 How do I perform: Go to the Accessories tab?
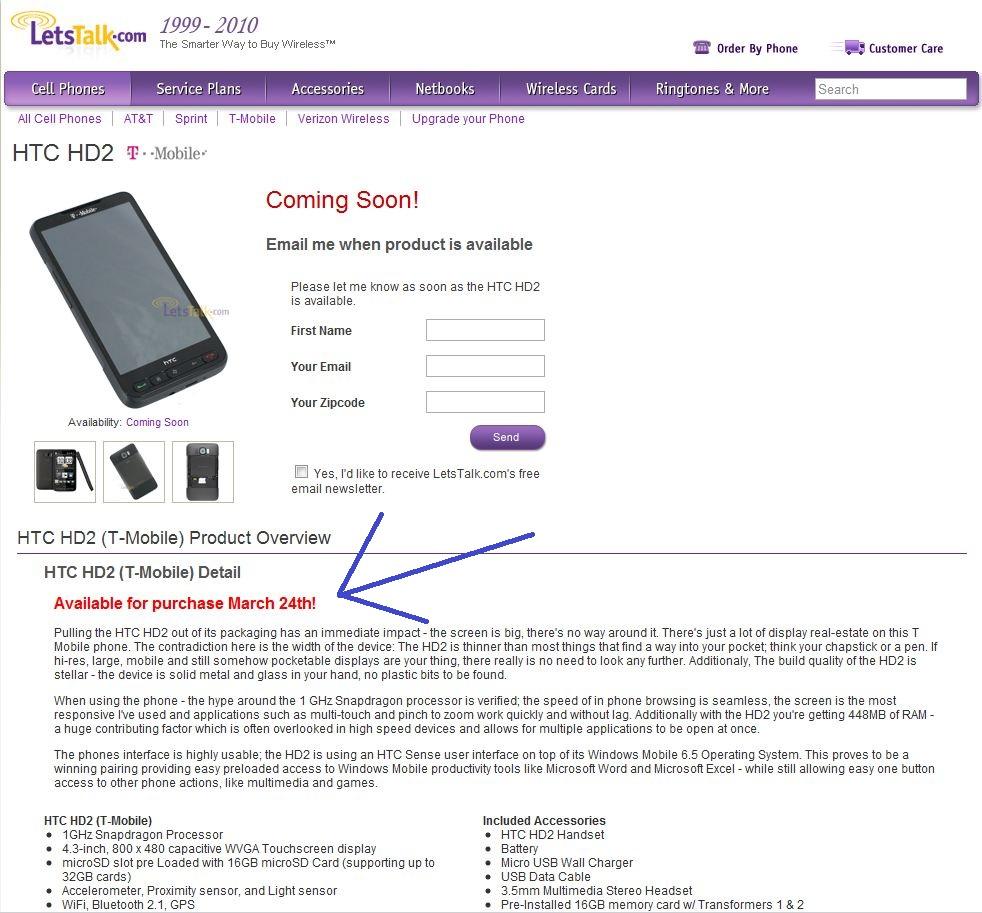(328, 89)
